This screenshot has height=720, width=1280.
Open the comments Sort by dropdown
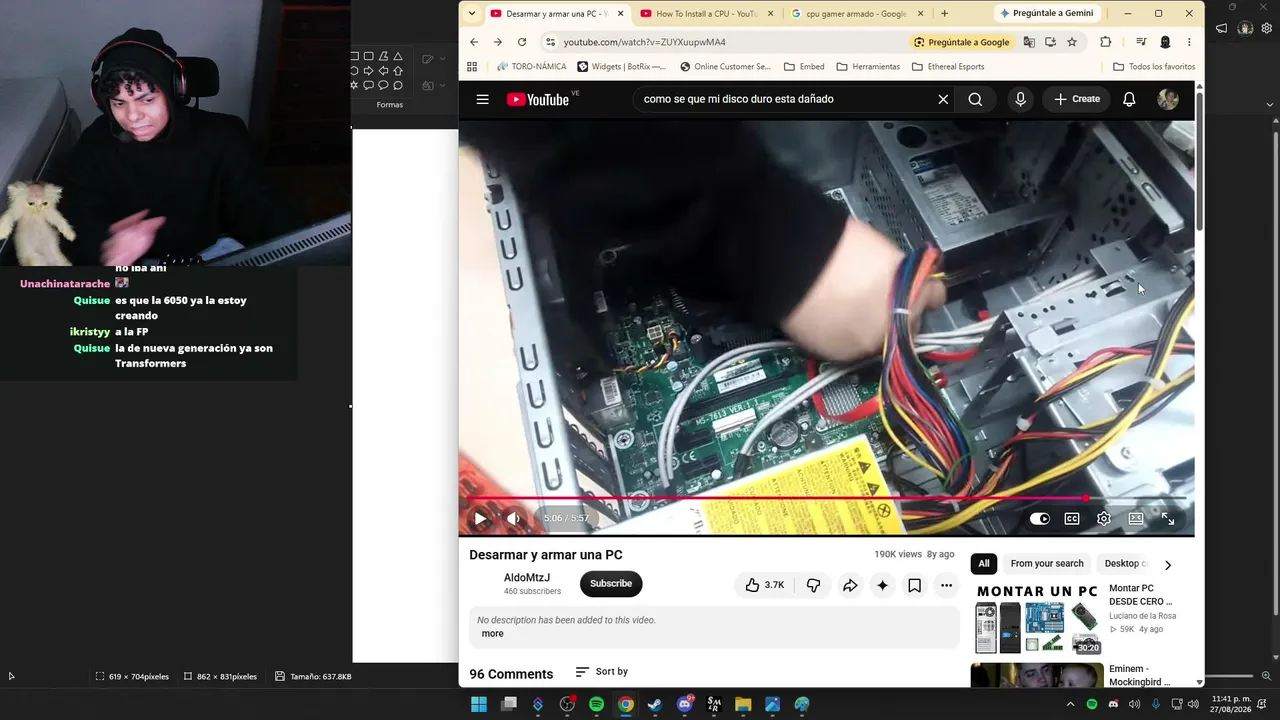pos(602,672)
